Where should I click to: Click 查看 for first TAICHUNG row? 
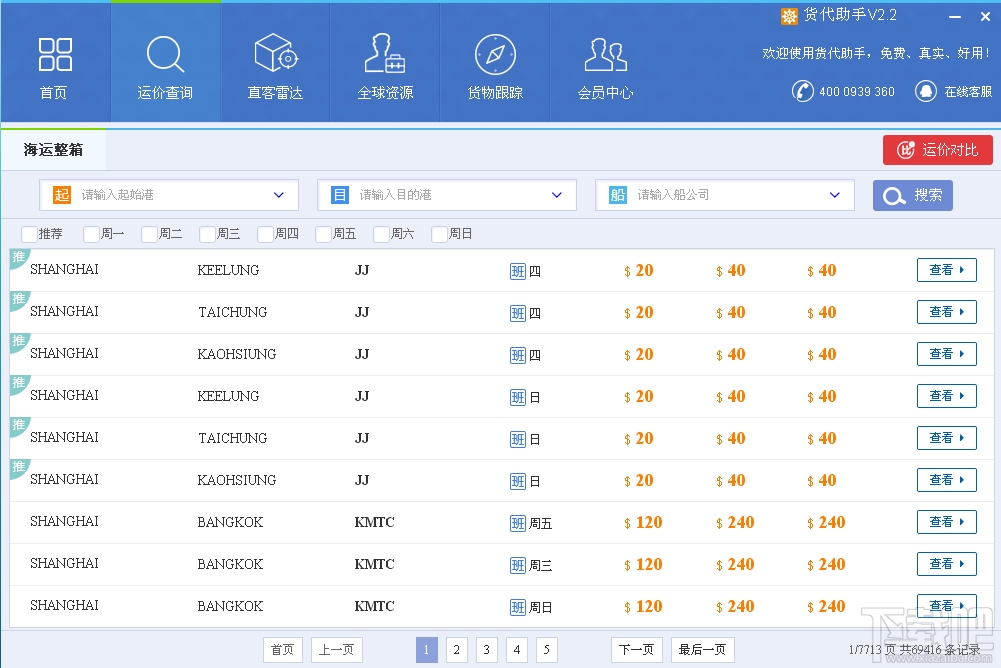tap(947, 312)
